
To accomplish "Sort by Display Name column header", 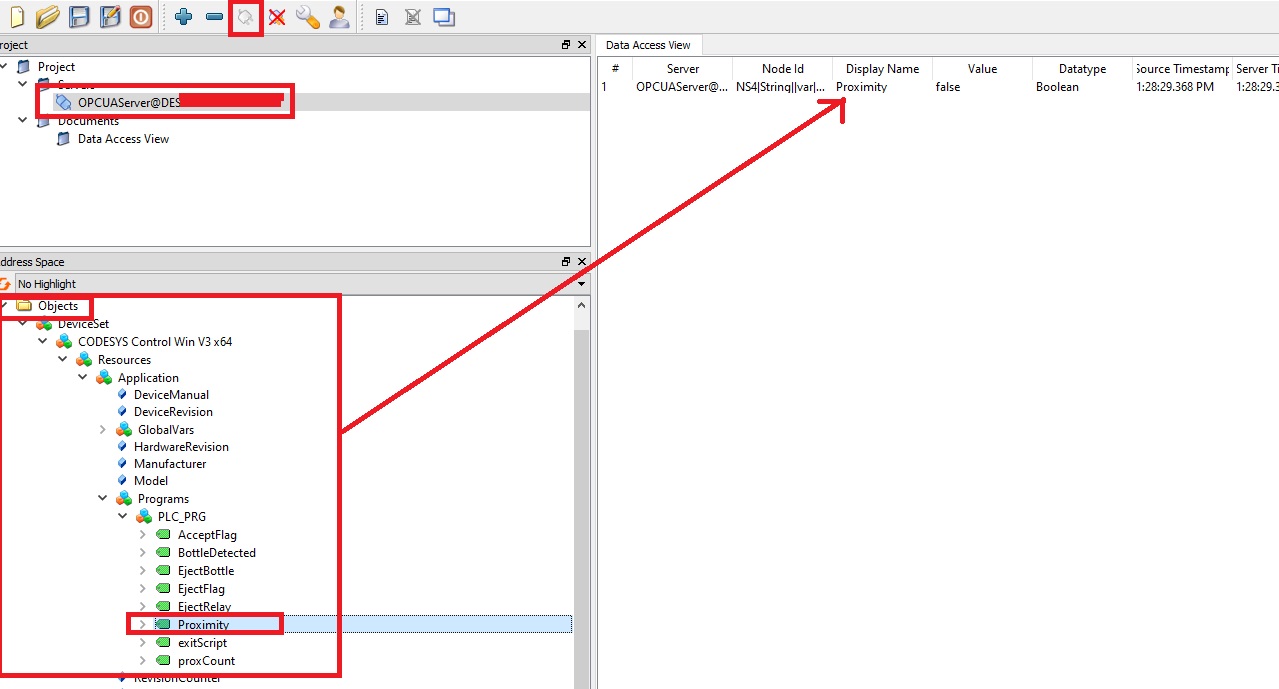I will tap(882, 69).
